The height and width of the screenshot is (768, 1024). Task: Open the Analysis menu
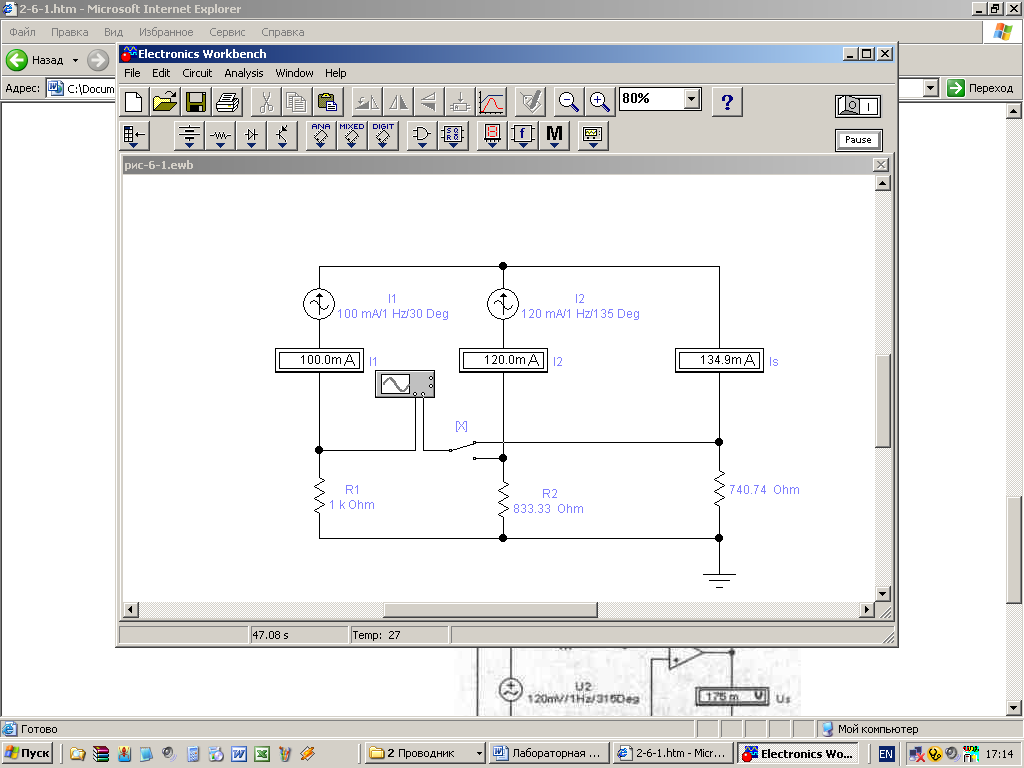pyautogui.click(x=244, y=73)
